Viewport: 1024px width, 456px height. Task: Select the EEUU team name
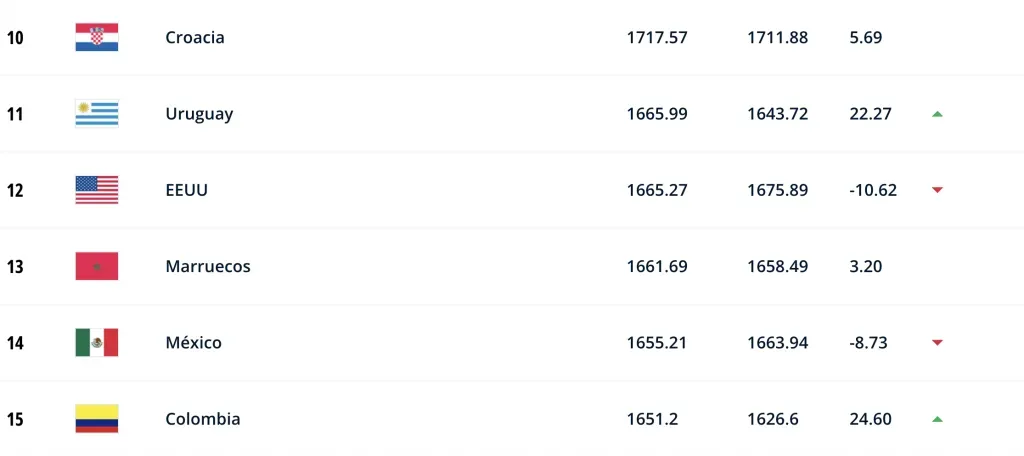[187, 190]
